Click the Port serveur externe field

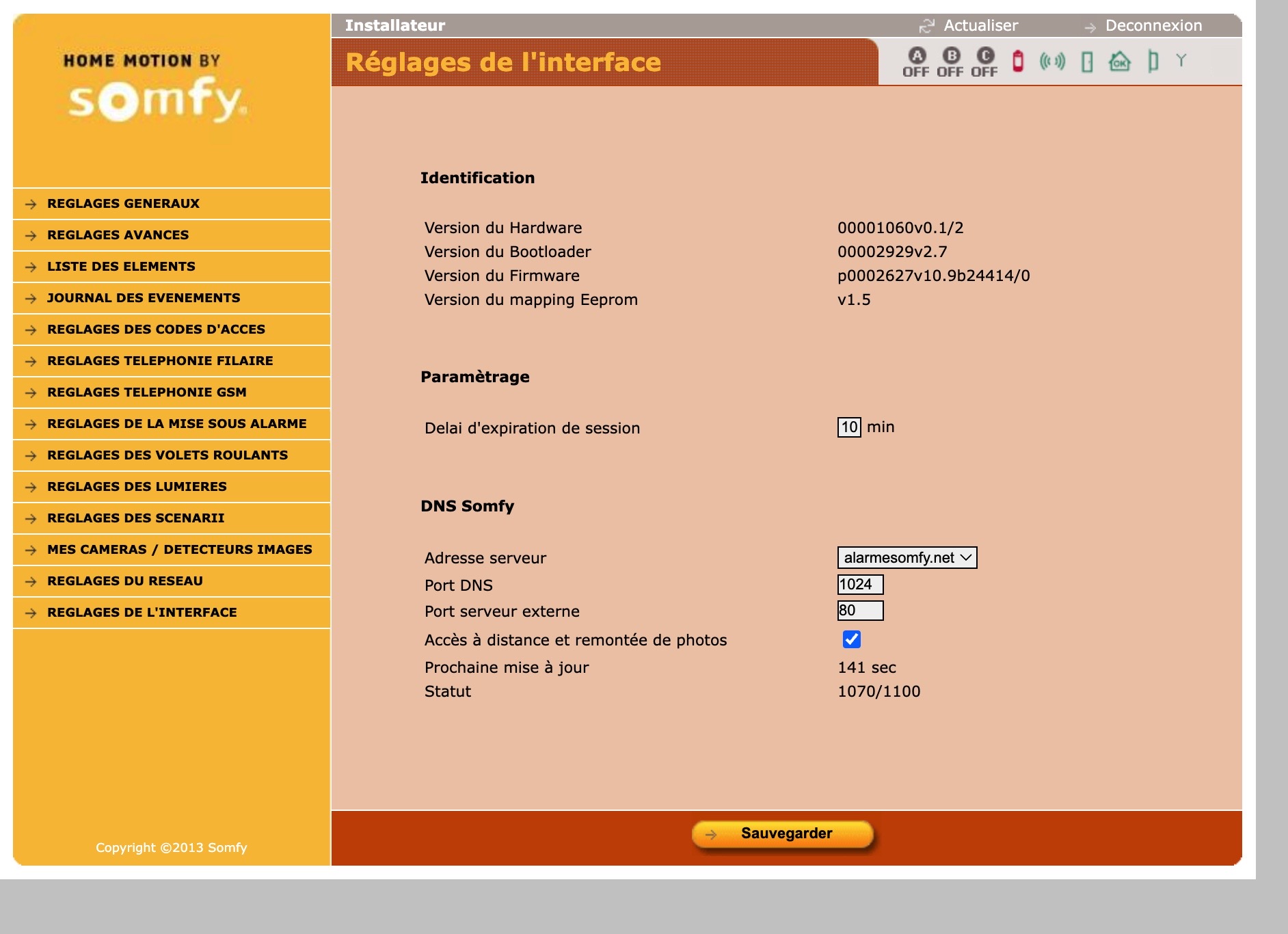[860, 611]
